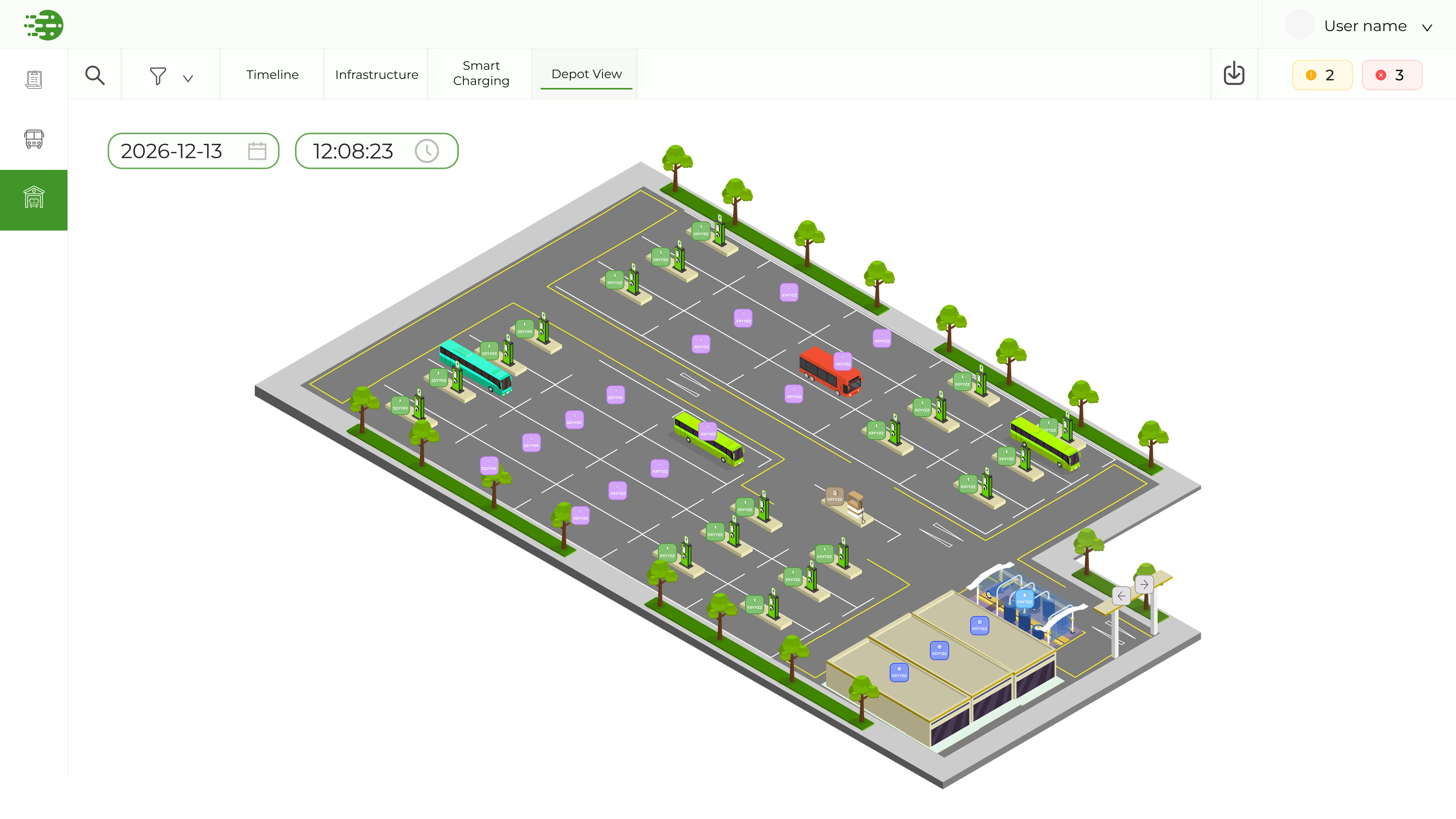1456x819 pixels.
Task: Expand the filter dropdown chevron
Action: click(188, 79)
